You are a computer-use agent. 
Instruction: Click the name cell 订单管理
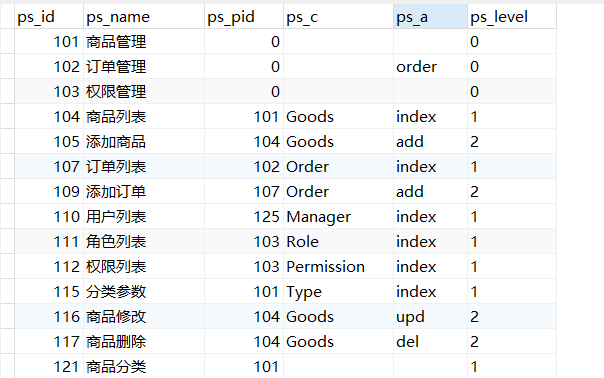pos(144,67)
